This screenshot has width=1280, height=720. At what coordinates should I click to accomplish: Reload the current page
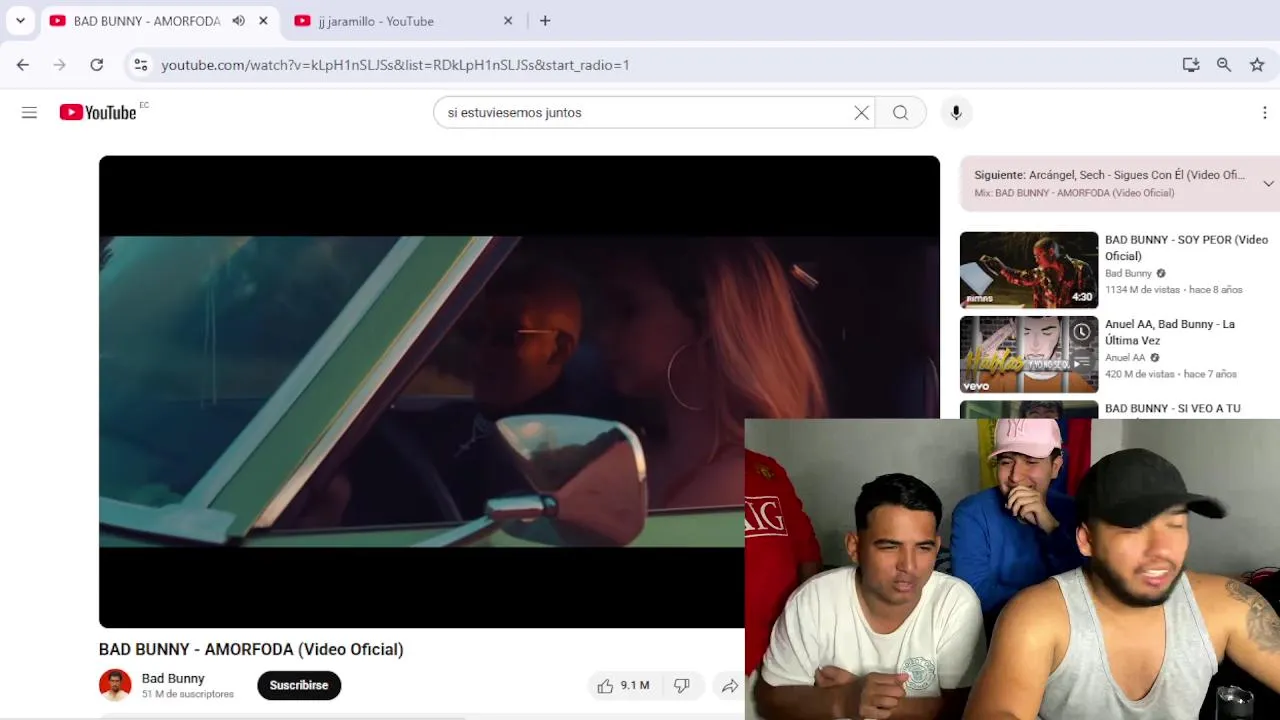pos(97,65)
